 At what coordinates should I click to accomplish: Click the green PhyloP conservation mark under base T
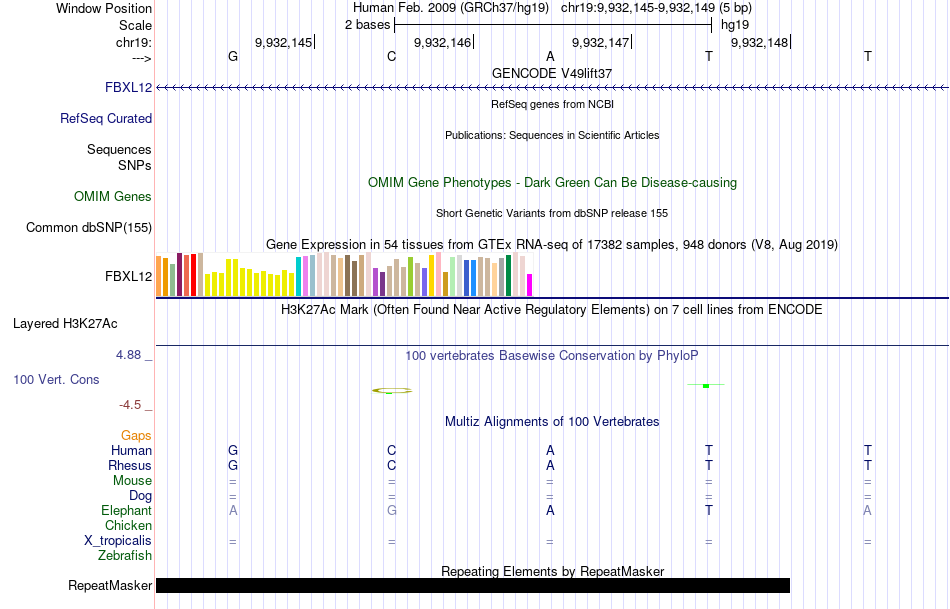(706, 385)
